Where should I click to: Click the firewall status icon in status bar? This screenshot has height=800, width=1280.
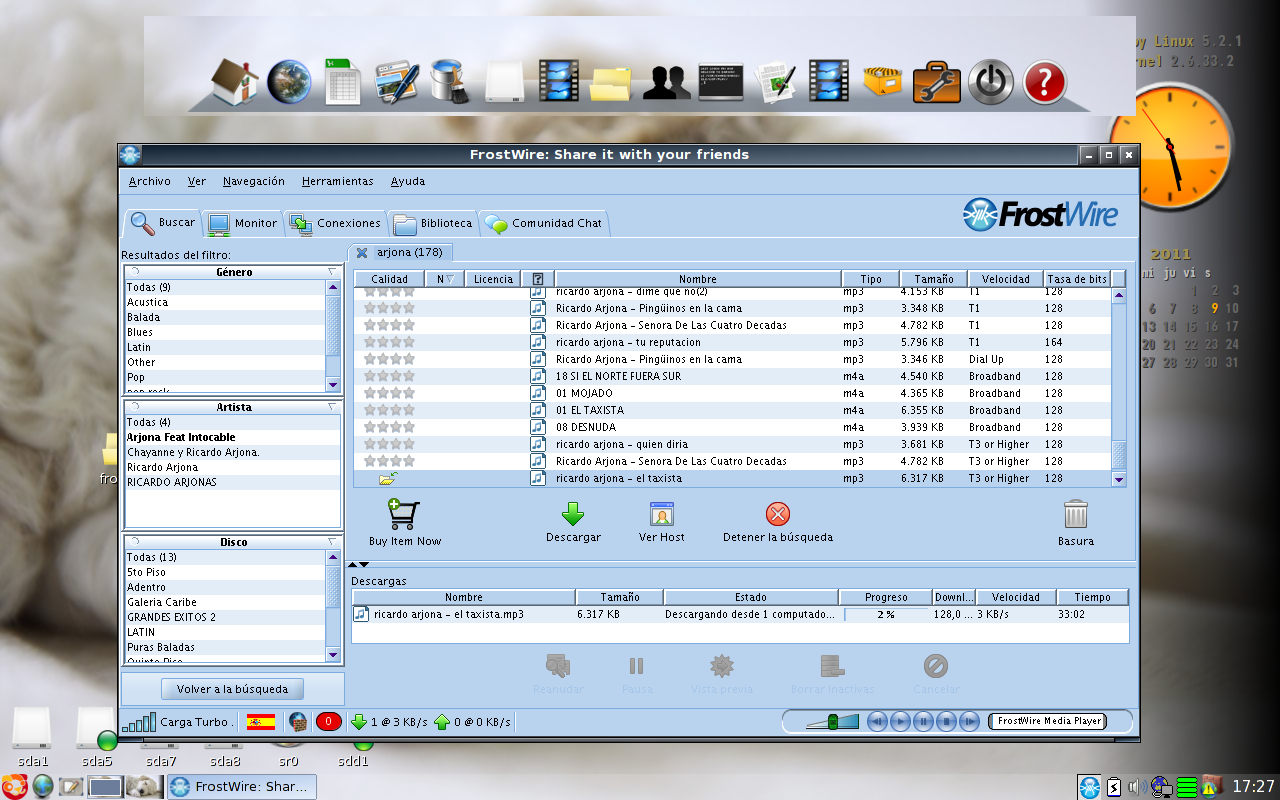point(297,721)
